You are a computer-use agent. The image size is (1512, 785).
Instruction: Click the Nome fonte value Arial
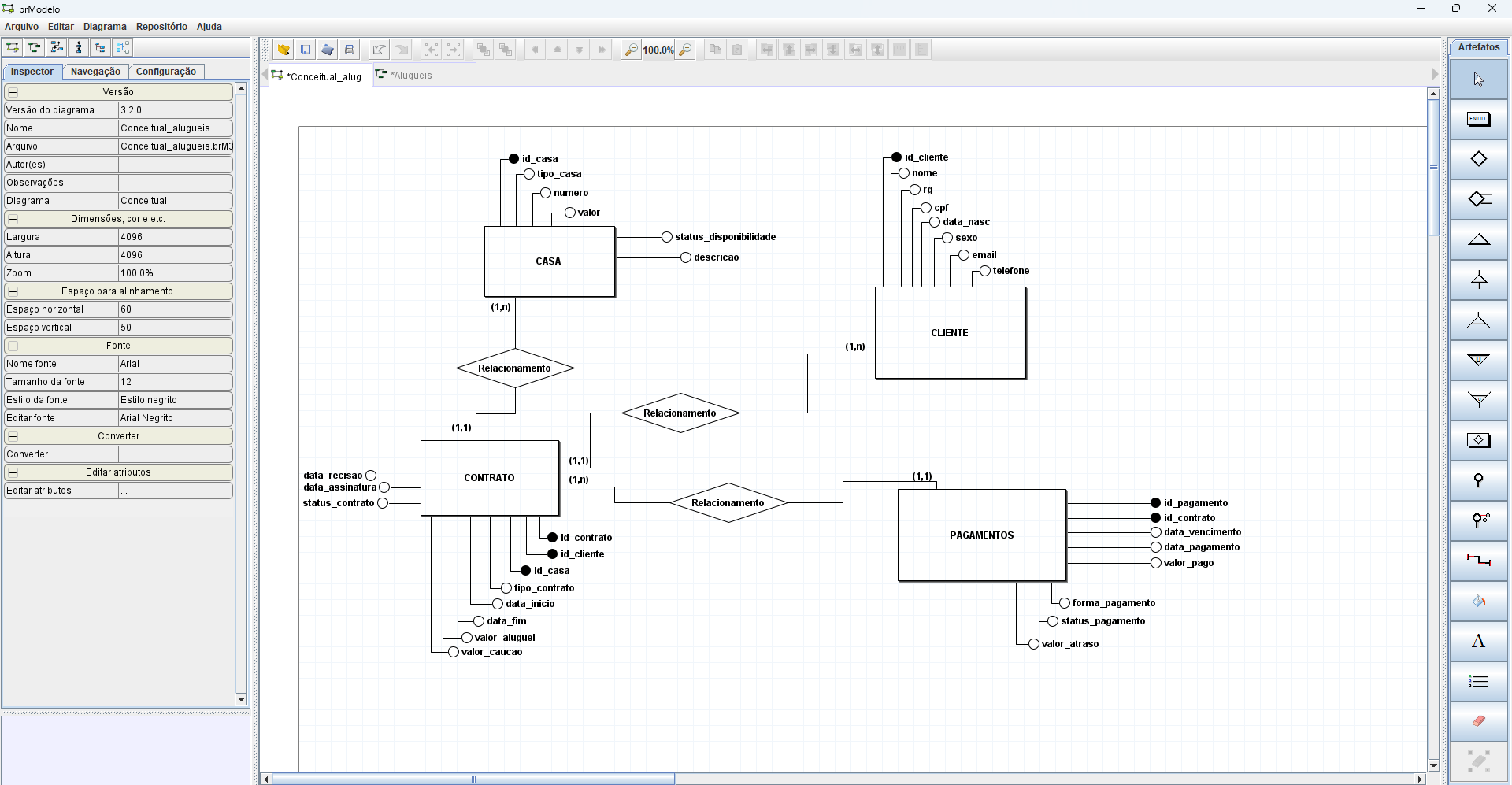coord(176,364)
